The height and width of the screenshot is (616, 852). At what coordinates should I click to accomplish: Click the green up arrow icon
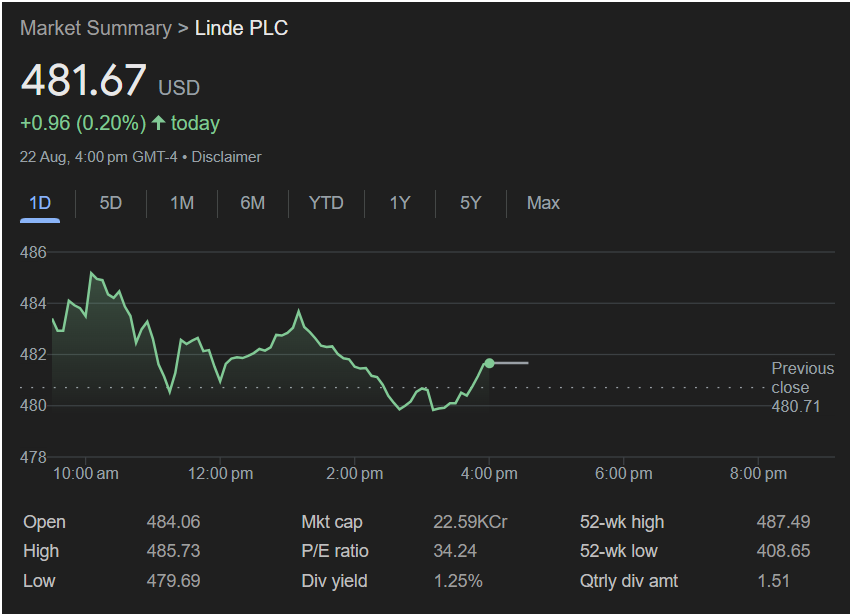coord(158,123)
